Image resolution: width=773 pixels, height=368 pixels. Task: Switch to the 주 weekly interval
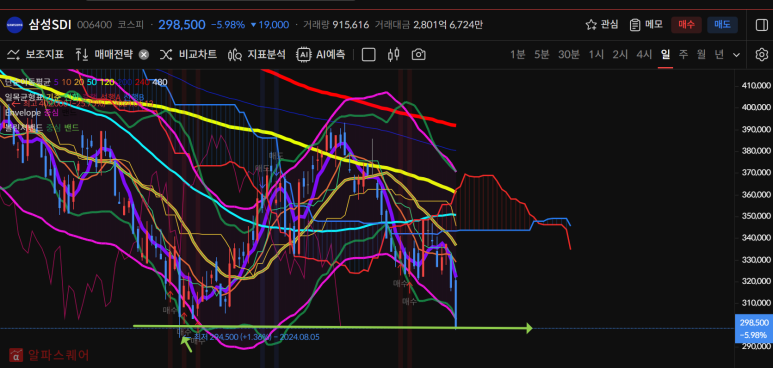coord(683,54)
